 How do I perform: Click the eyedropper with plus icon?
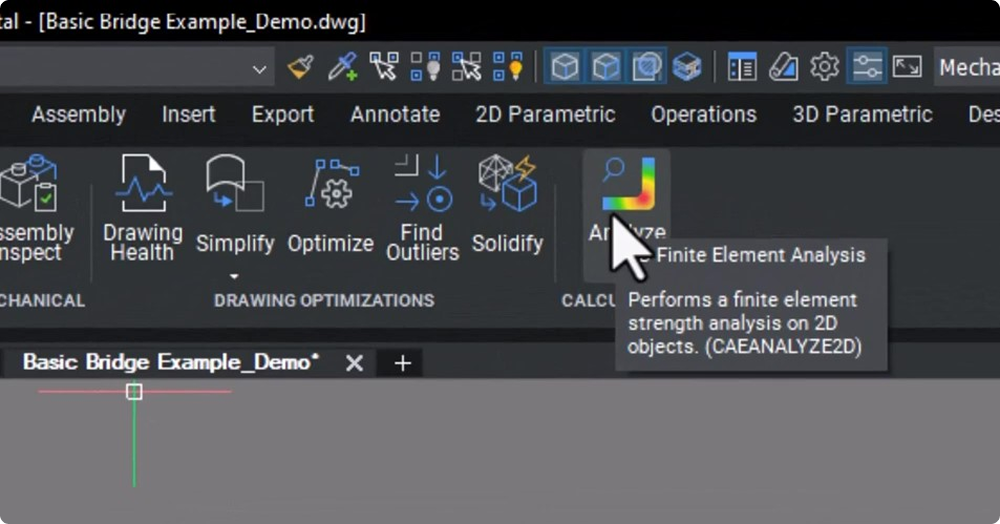click(x=342, y=66)
